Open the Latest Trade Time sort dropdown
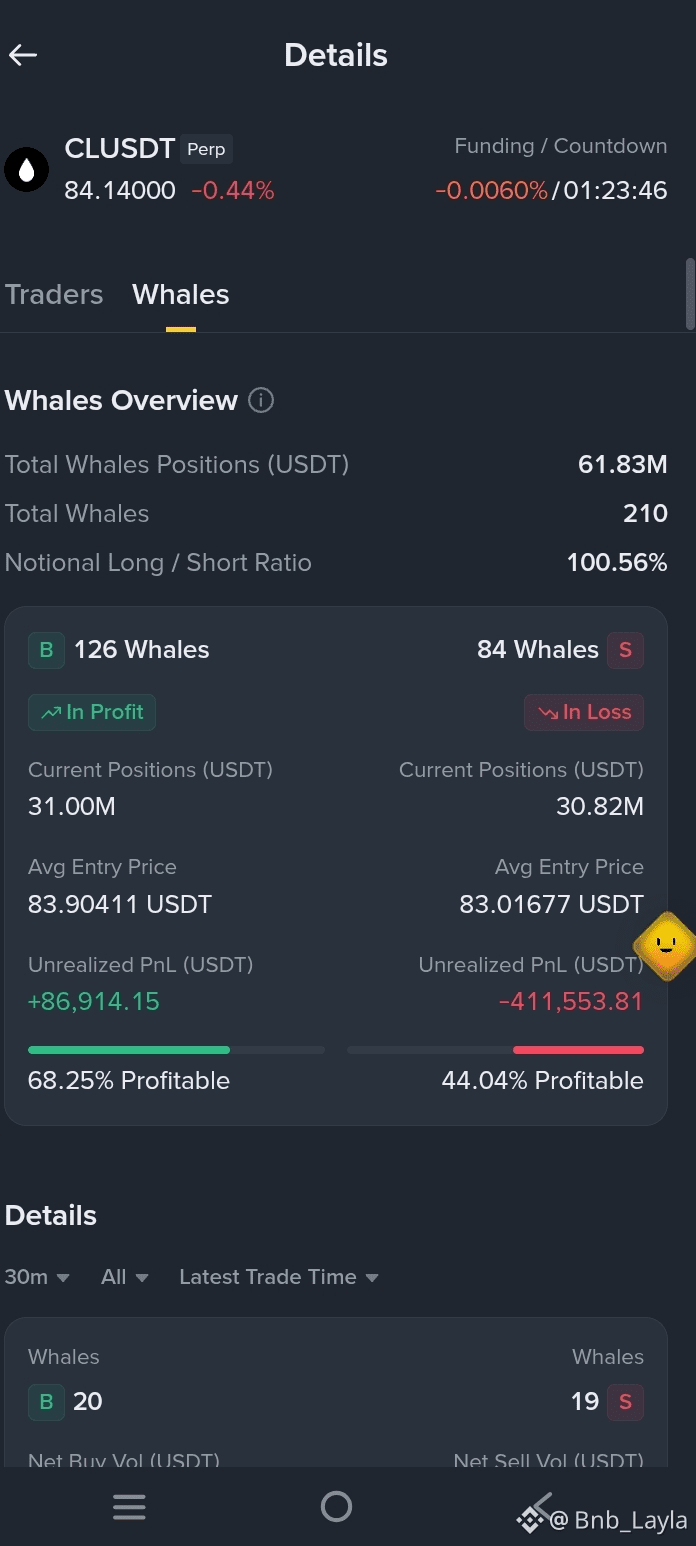Image resolution: width=696 pixels, height=1546 pixels. 279,1277
